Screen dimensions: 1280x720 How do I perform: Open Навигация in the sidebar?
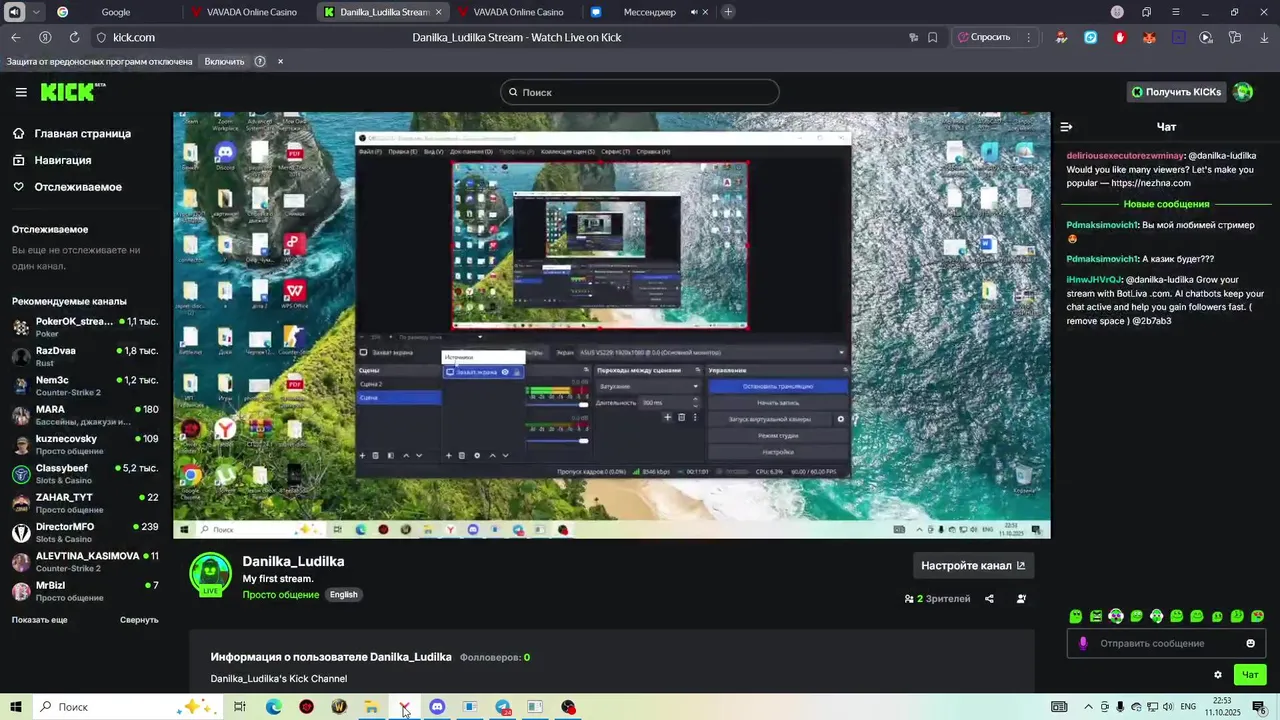[62, 160]
